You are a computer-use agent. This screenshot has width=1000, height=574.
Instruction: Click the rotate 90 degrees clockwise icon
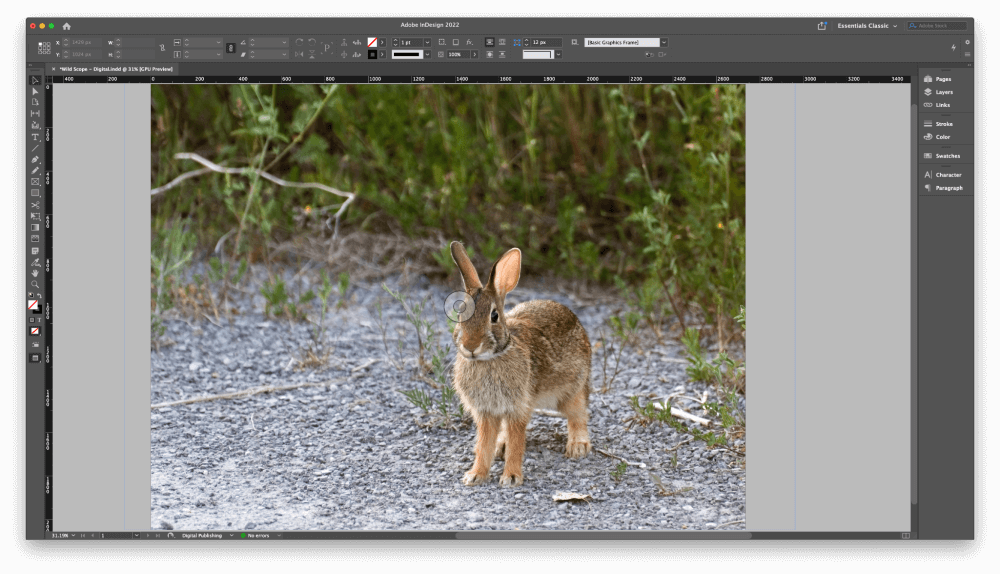coord(299,42)
